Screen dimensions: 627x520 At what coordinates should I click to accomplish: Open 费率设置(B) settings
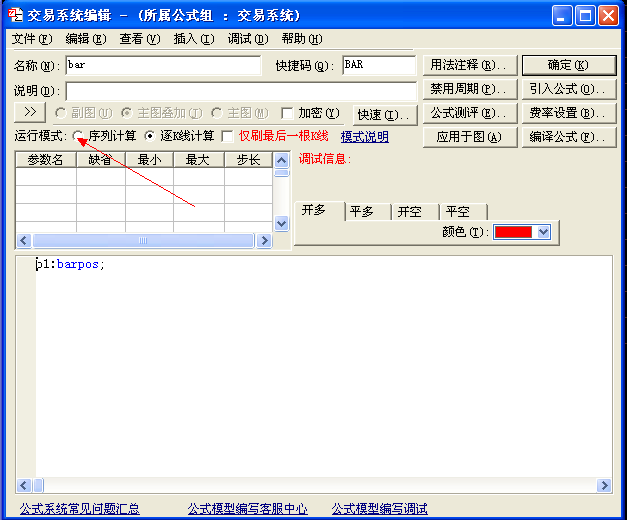(x=569, y=113)
